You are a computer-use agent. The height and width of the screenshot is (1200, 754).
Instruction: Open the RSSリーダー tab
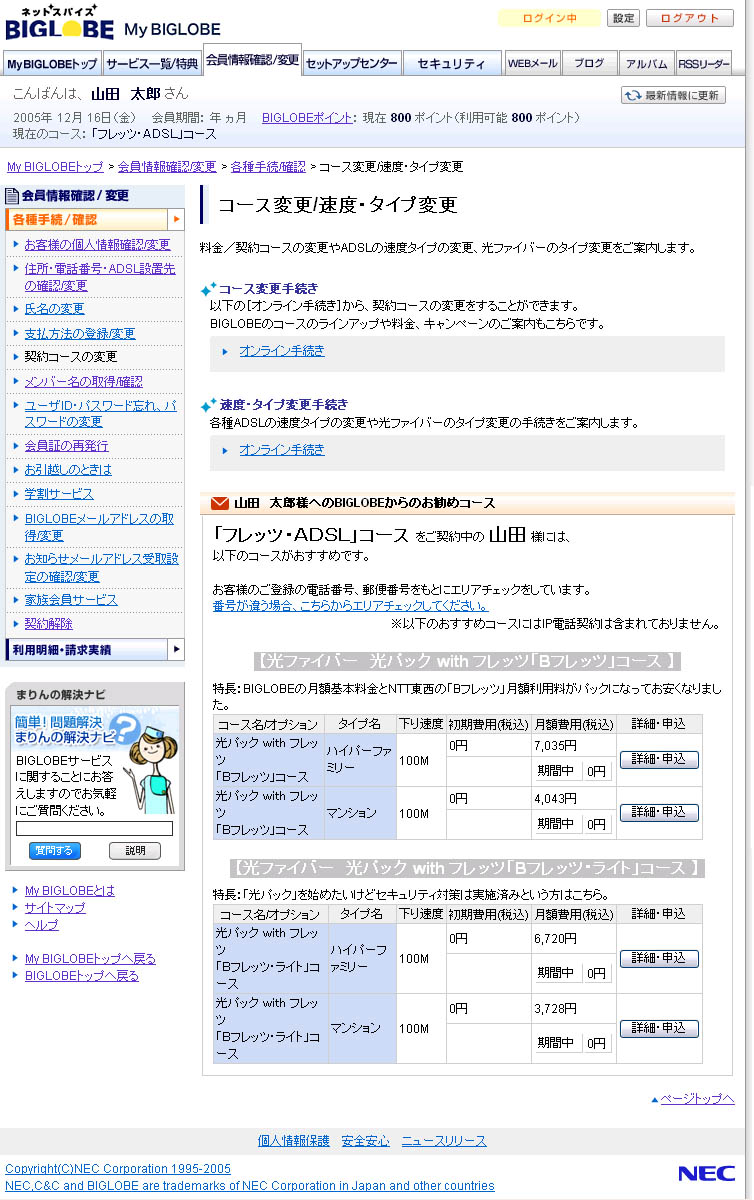pos(704,63)
